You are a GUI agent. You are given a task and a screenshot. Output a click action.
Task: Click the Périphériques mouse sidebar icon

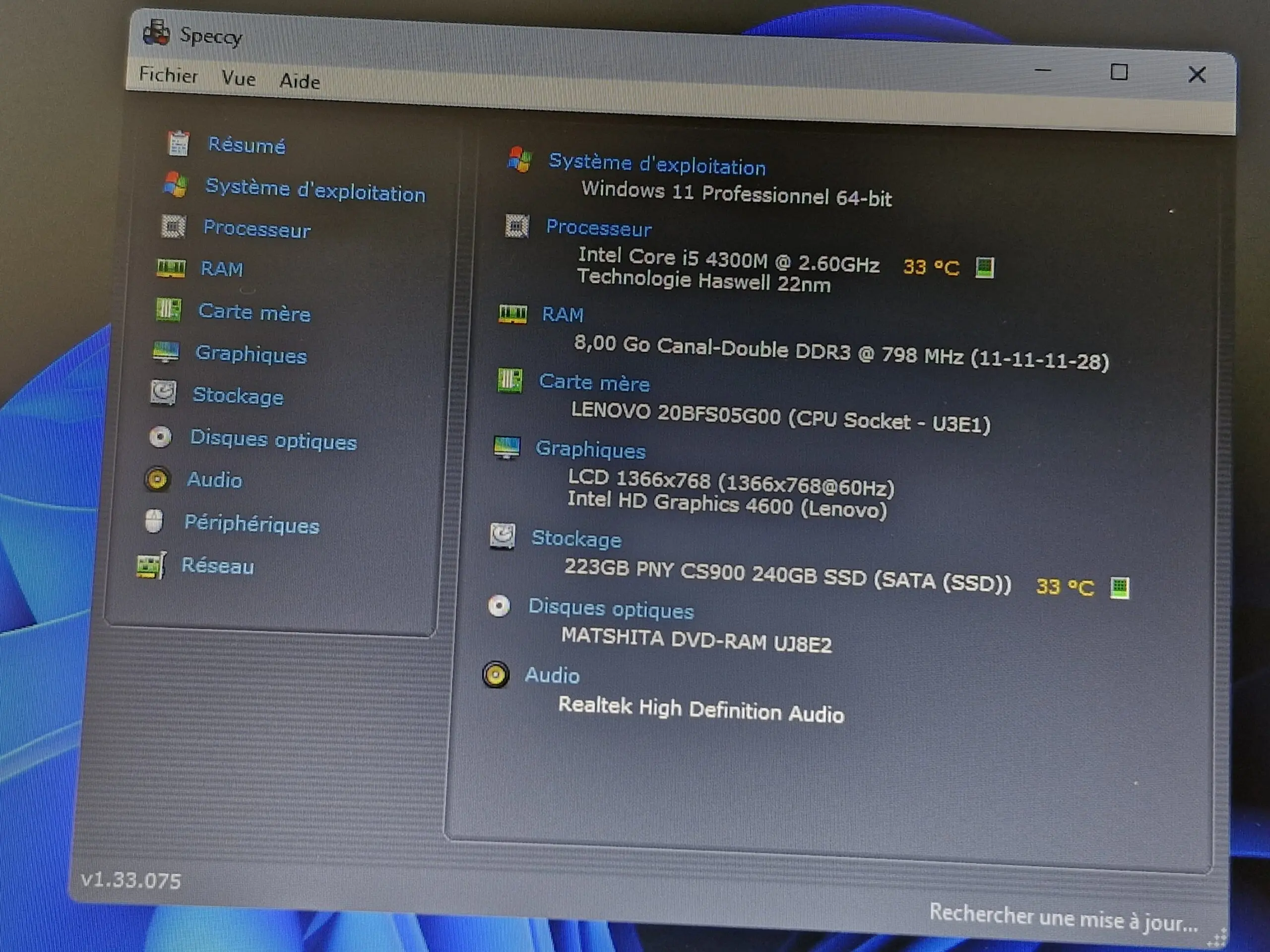click(x=154, y=522)
